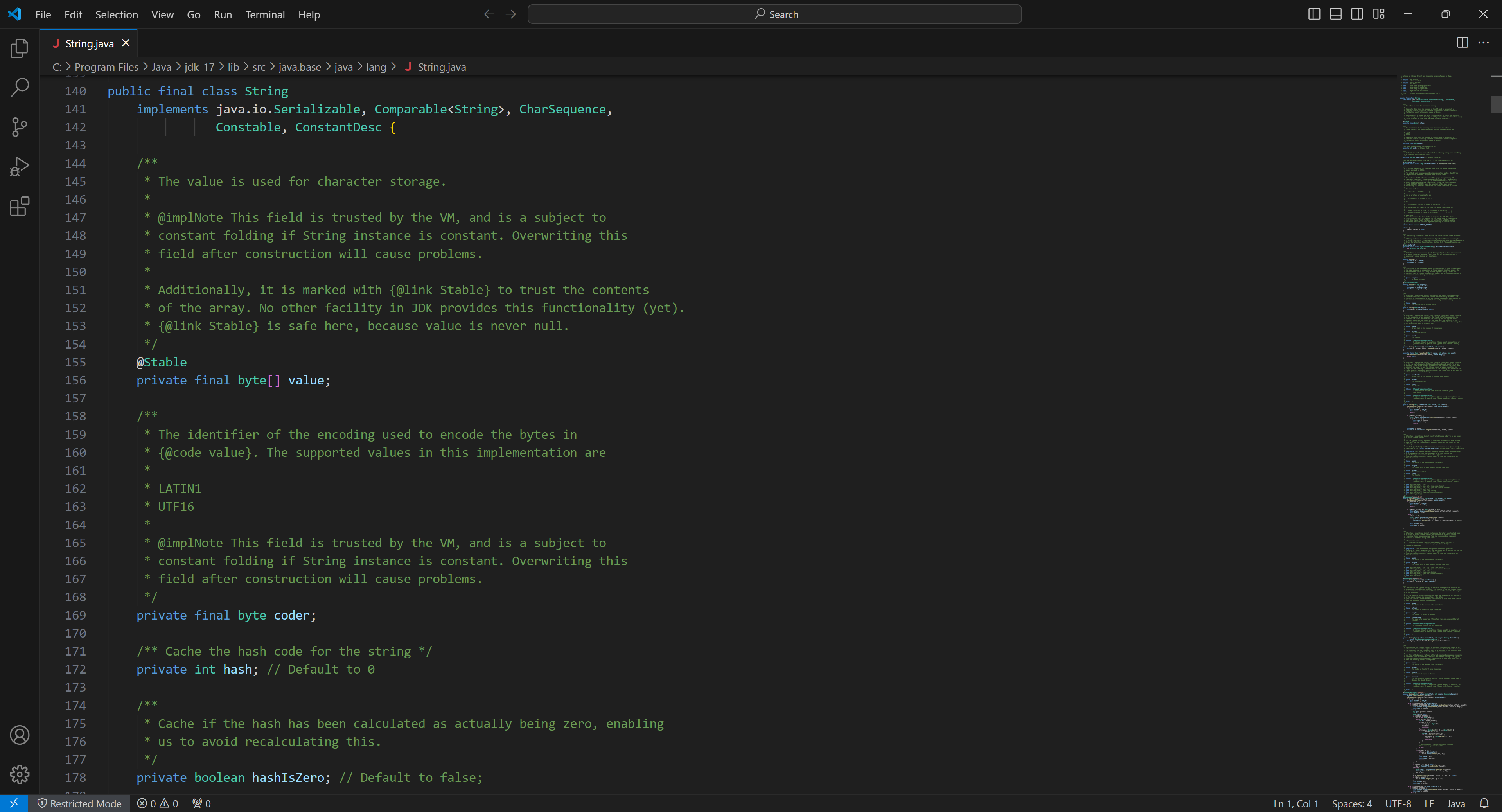The height and width of the screenshot is (812, 1502).
Task: Open Run and Debug view
Action: click(x=19, y=167)
